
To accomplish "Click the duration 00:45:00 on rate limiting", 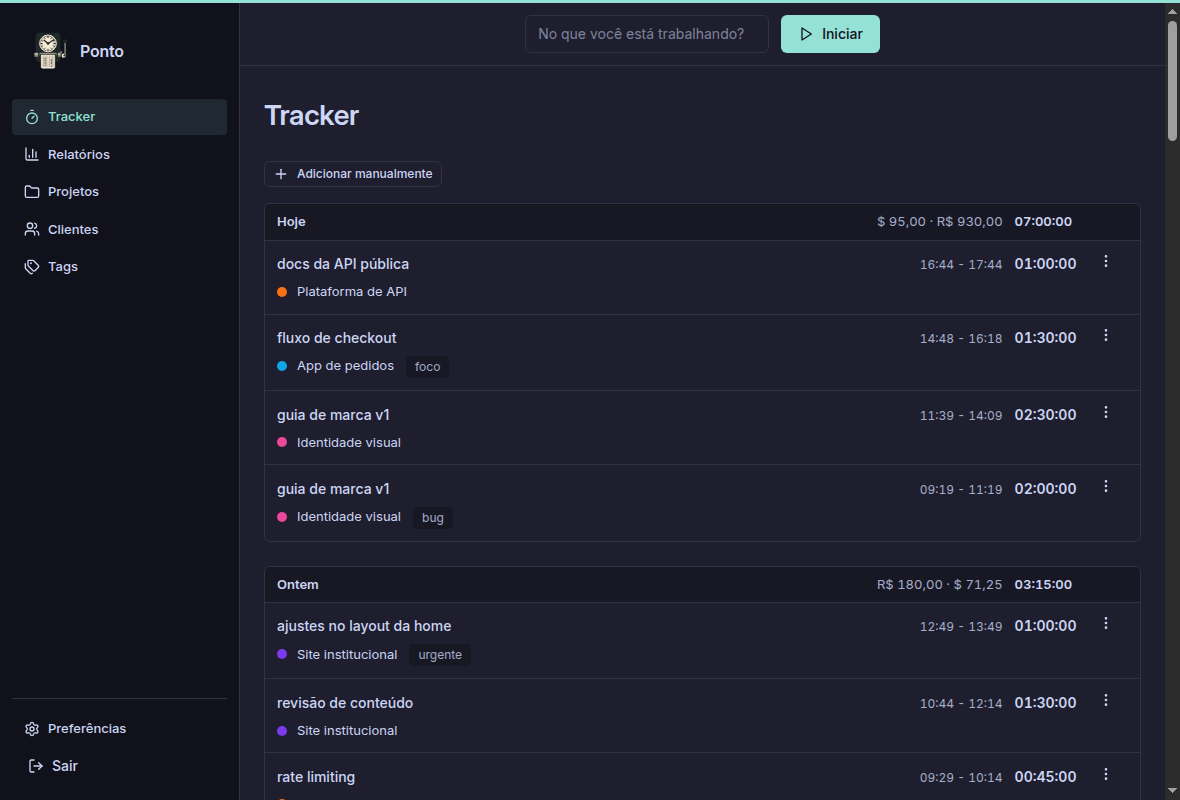I will point(1045,777).
